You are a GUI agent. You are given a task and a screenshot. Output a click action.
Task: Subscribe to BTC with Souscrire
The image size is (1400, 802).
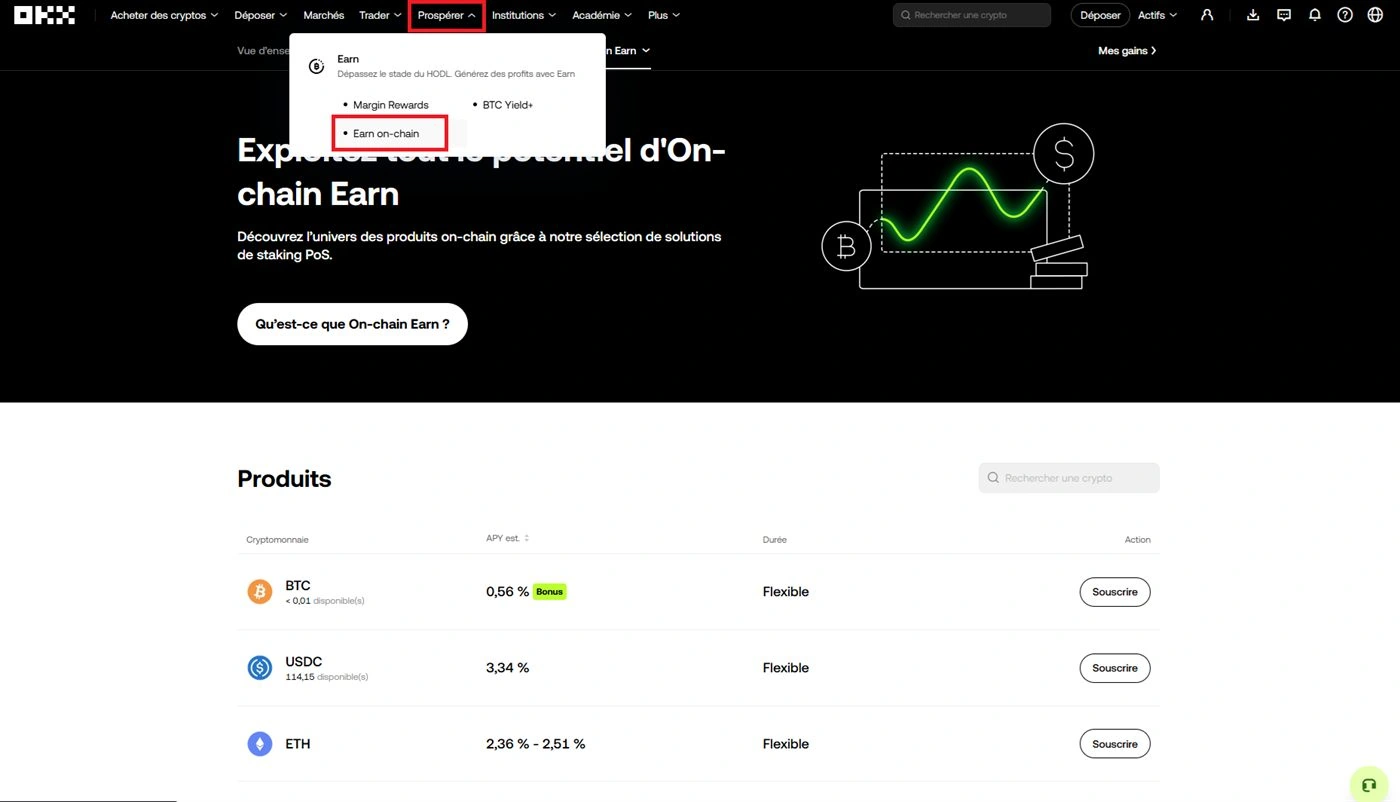point(1115,592)
